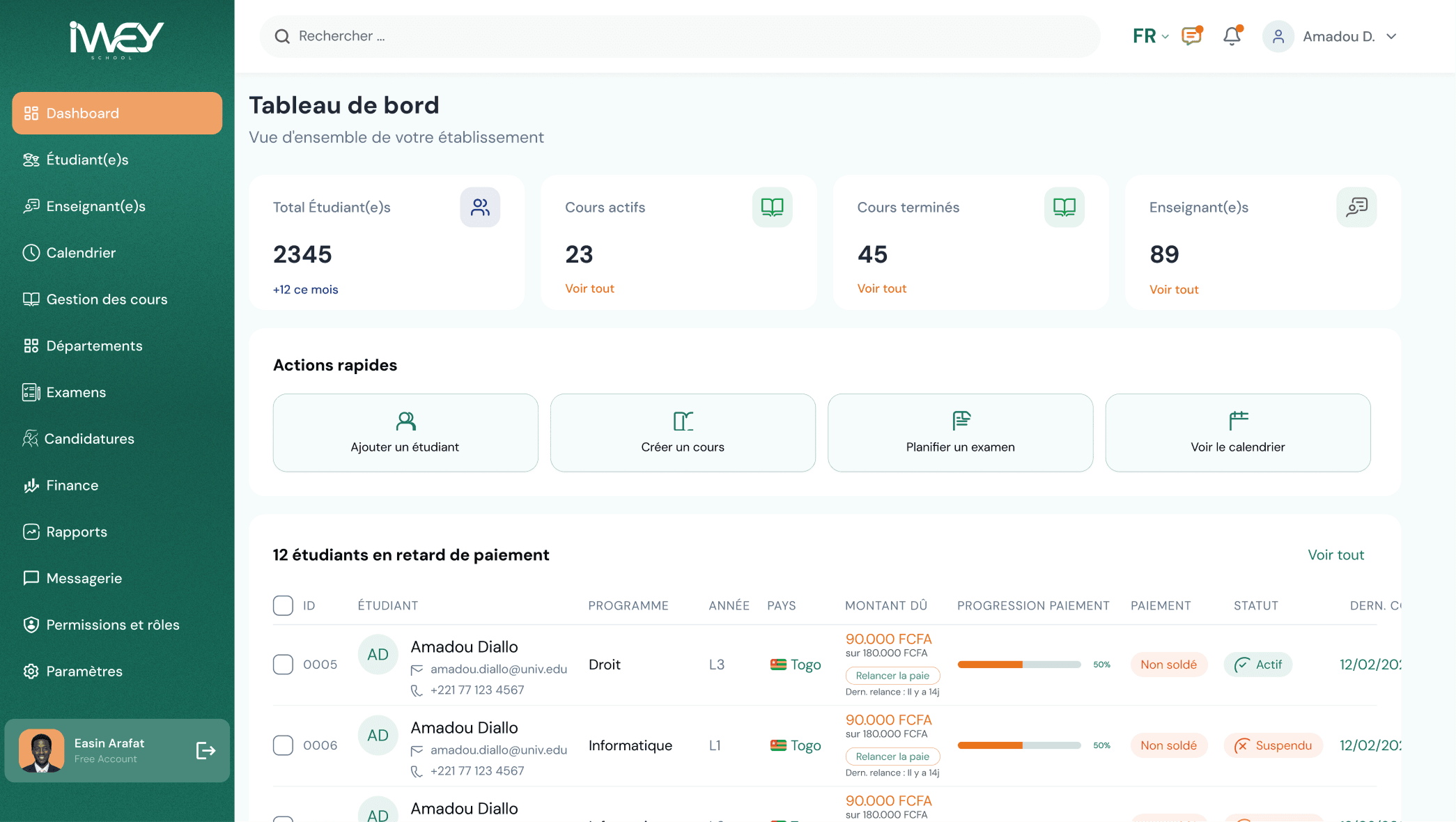Click the MONTANT DÛ column header
Viewport: 1456px width, 822px height.
[x=886, y=605]
